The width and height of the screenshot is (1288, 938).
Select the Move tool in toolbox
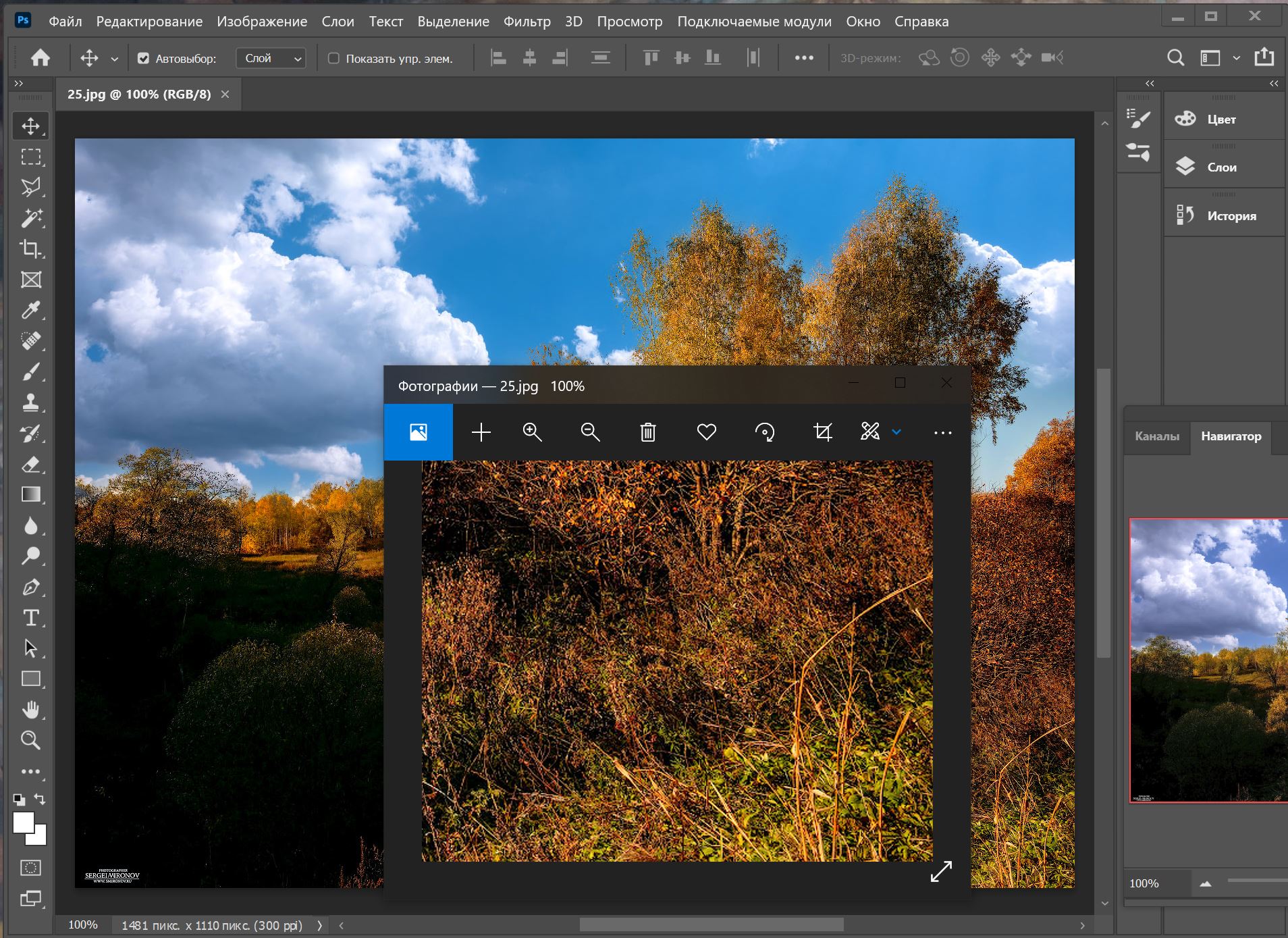tap(30, 126)
